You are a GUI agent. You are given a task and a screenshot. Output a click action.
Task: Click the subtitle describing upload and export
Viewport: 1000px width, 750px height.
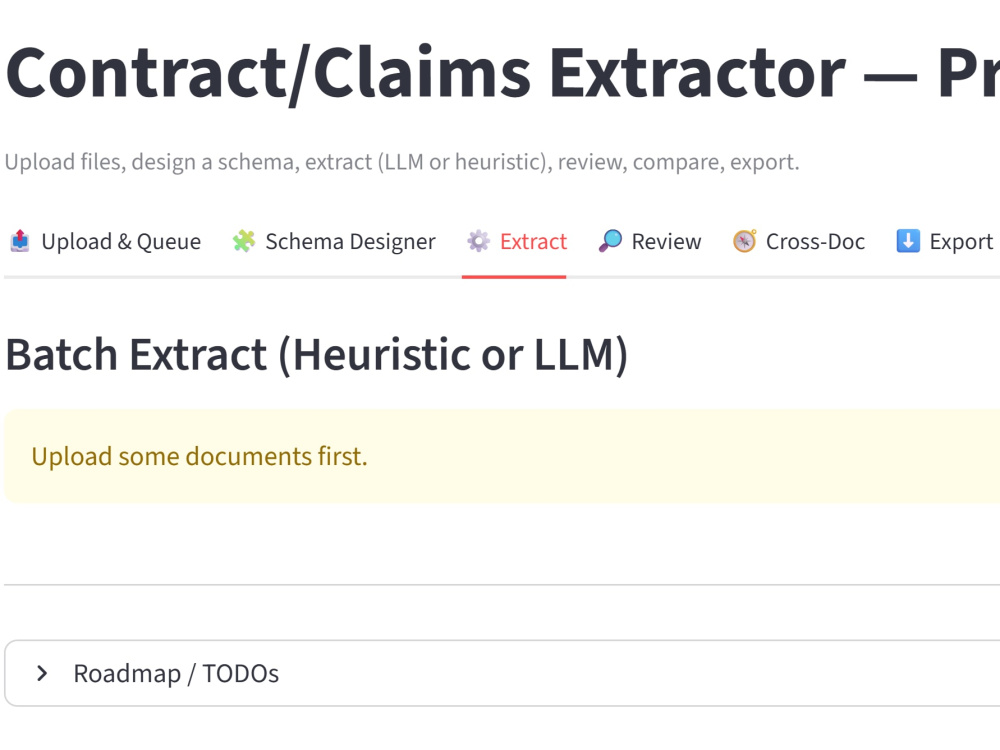(x=402, y=162)
